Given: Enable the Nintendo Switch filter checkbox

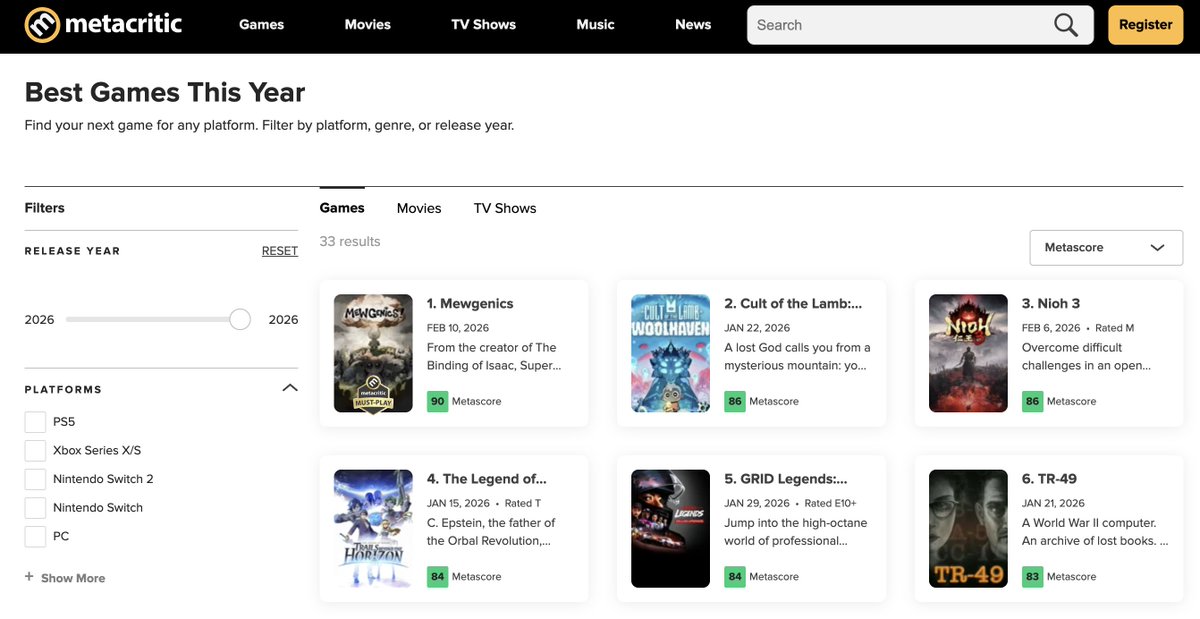Looking at the screenshot, I should coord(35,507).
